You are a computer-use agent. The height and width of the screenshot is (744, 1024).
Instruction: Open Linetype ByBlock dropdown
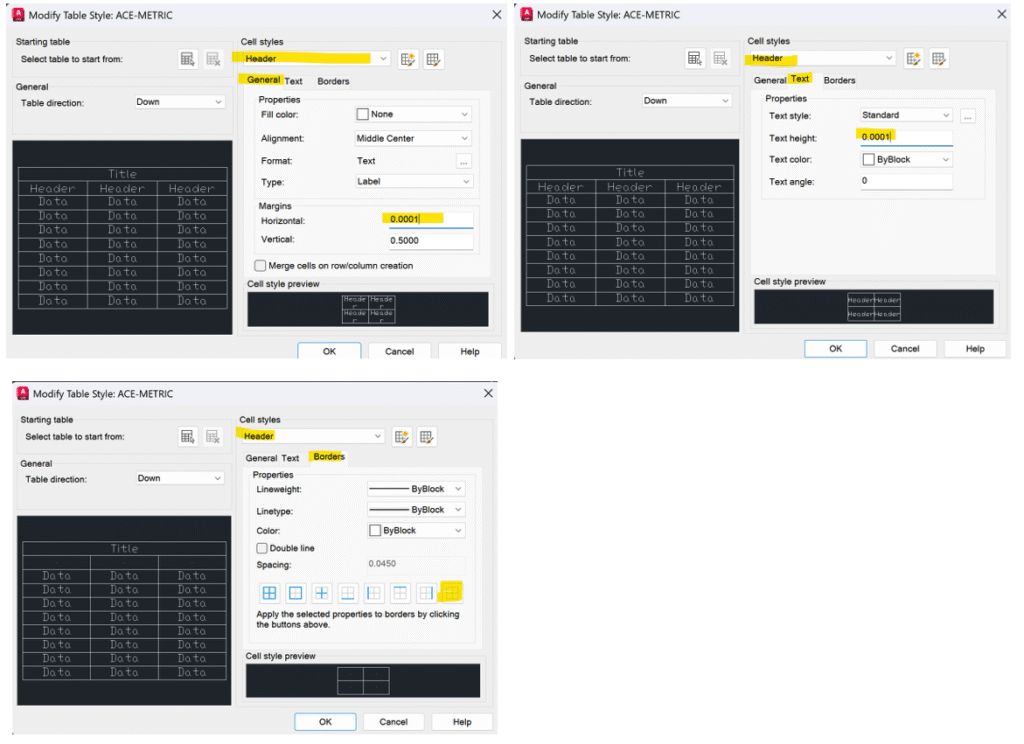tap(416, 510)
